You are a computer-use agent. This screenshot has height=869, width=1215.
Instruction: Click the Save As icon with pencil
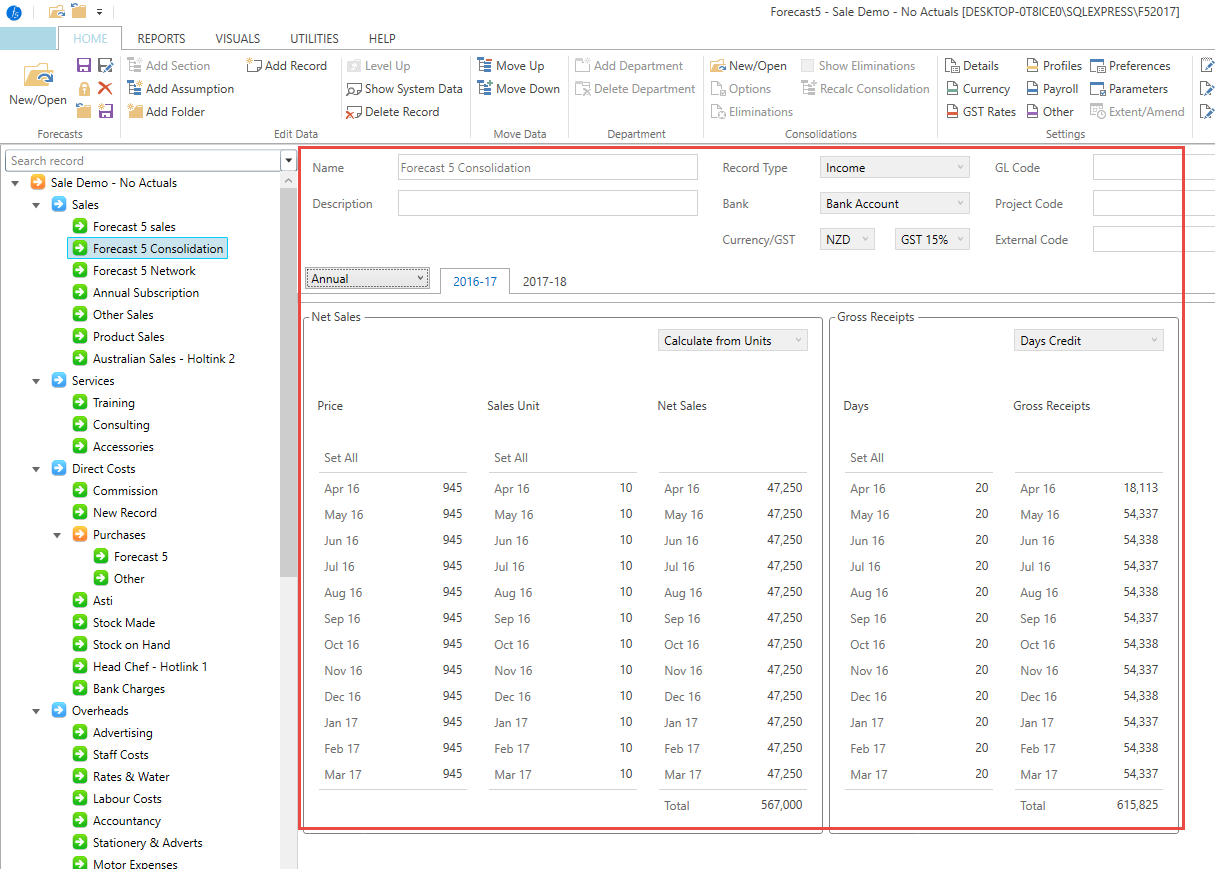pos(105,66)
